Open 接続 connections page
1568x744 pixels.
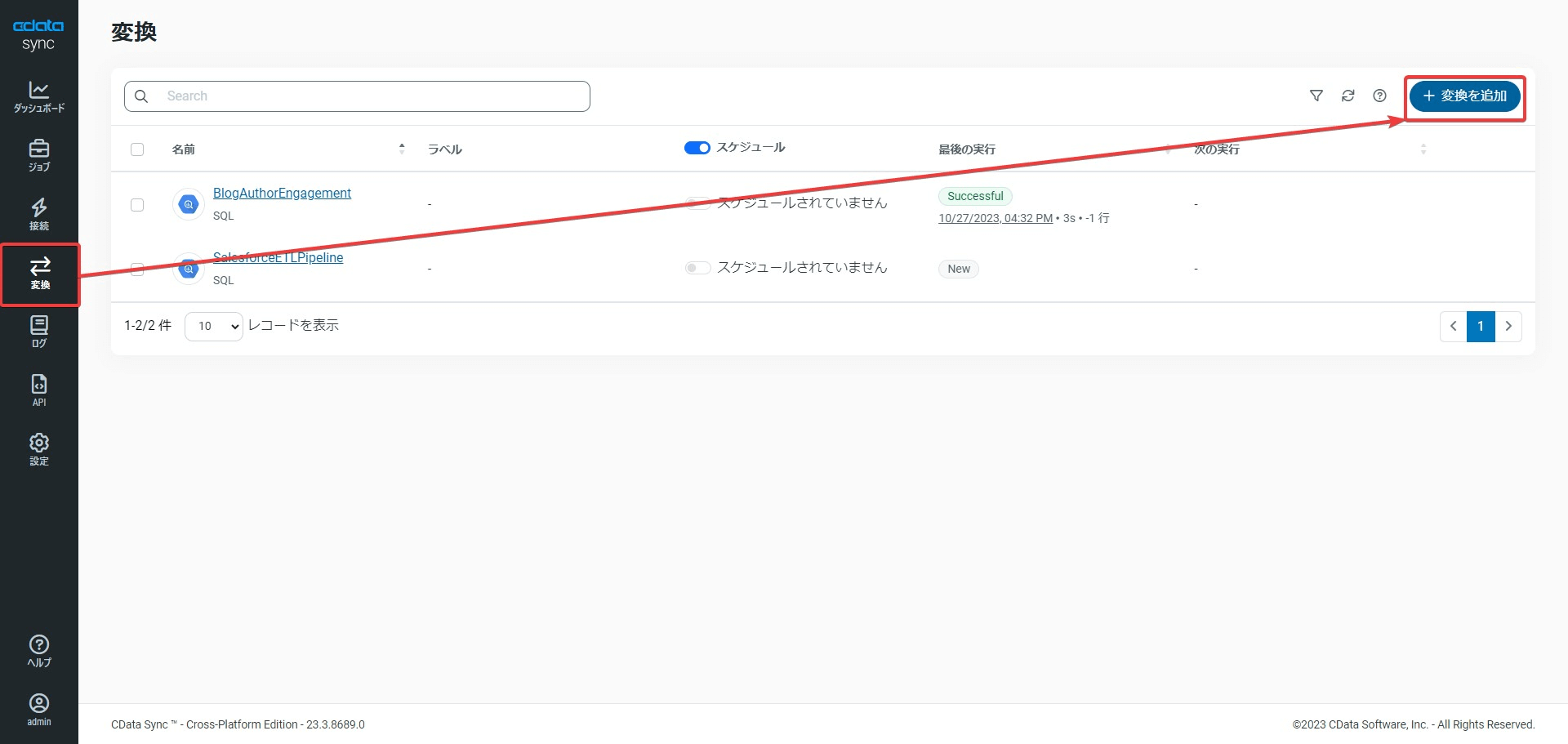(x=38, y=214)
